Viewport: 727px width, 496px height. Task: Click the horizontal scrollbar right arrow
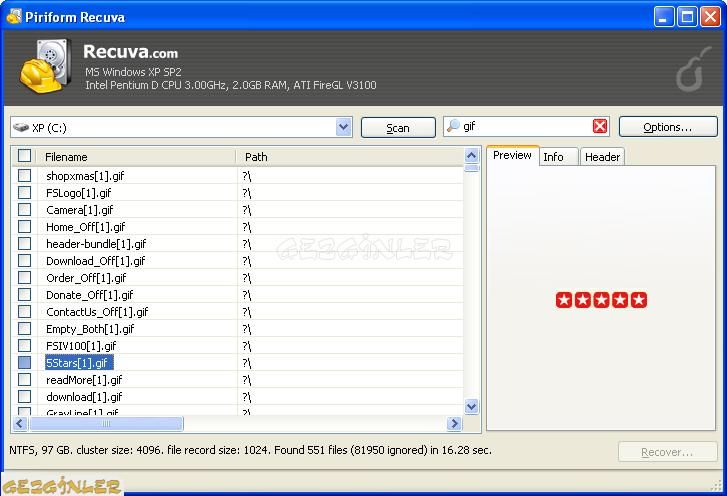(x=454, y=423)
